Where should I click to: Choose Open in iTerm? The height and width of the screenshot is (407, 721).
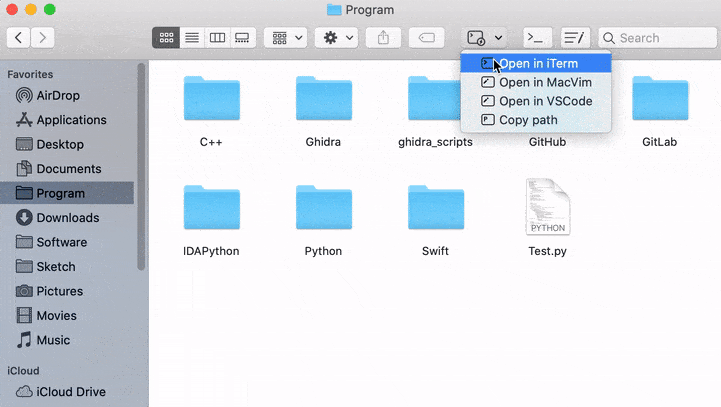[536, 63]
